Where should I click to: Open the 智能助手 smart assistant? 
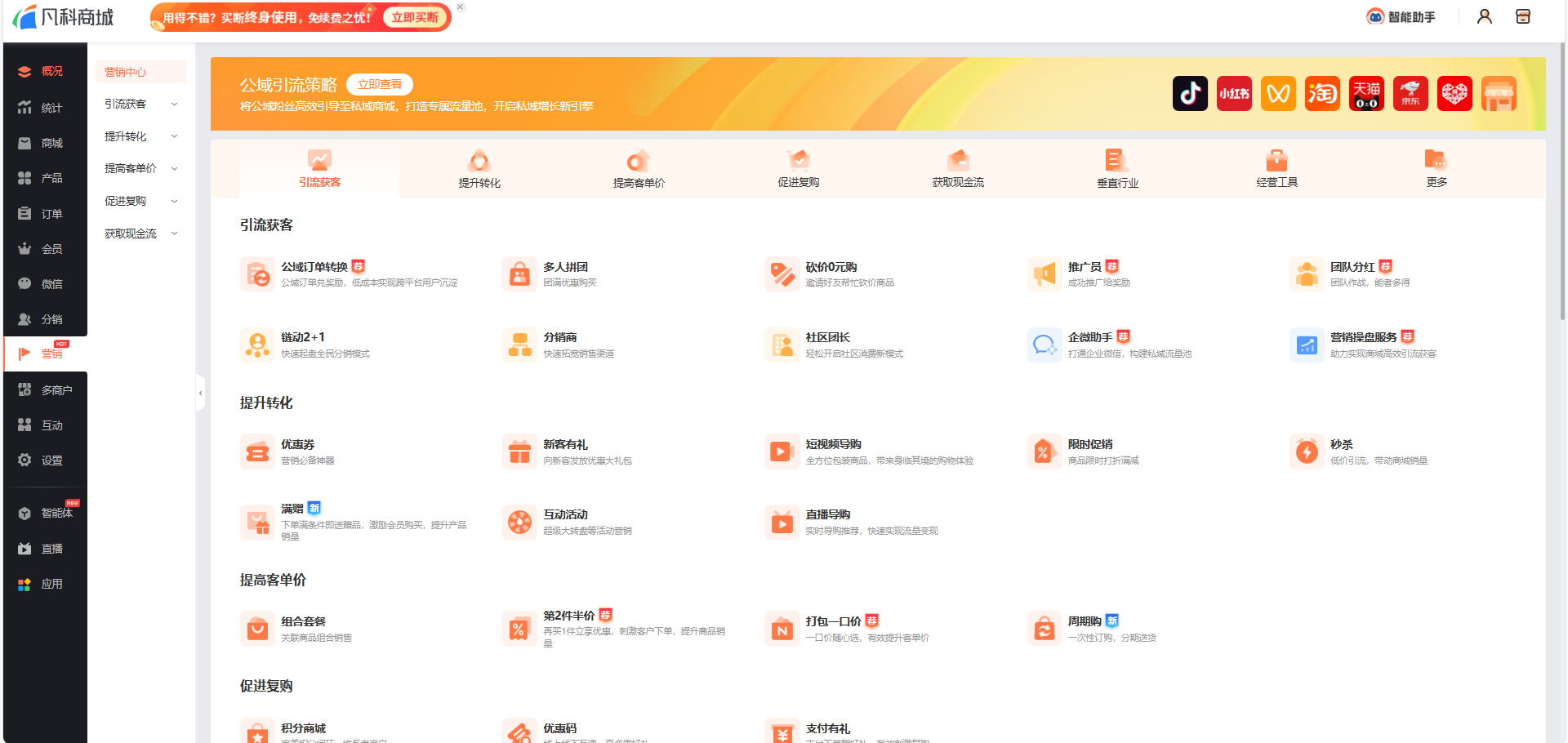(x=1401, y=17)
